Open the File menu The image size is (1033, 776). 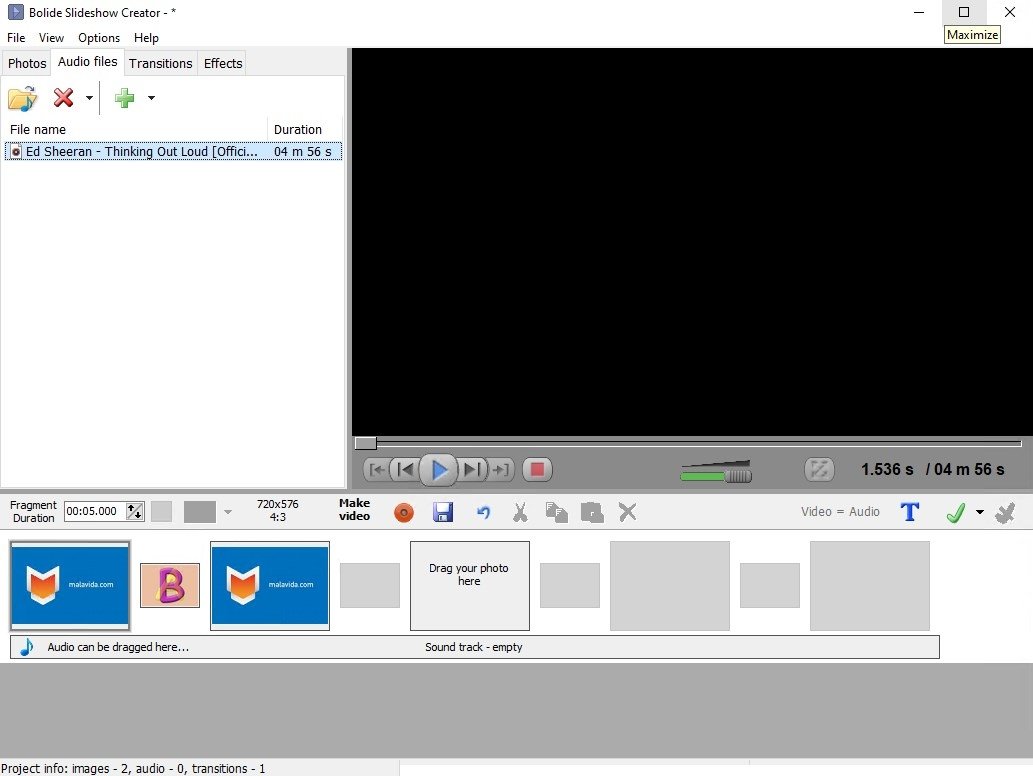16,38
